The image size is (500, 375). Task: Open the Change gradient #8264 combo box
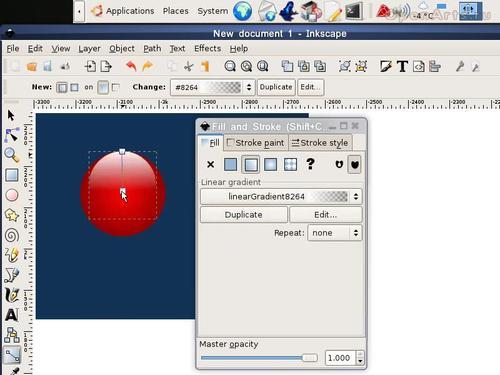[213, 87]
